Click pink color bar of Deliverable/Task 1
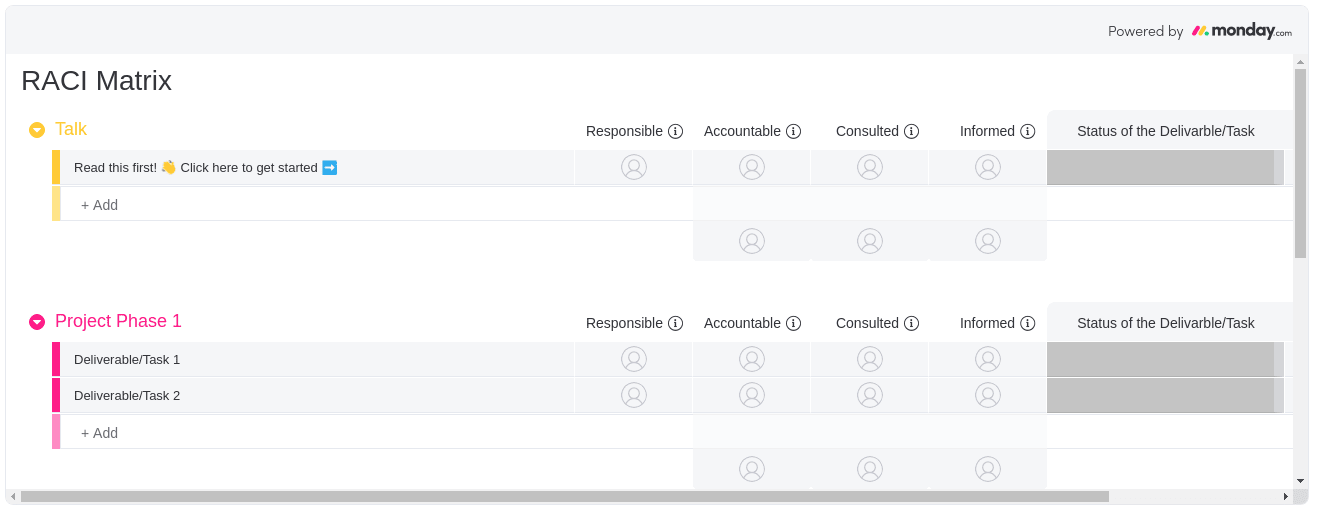The height and width of the screenshot is (514, 1320). click(x=56, y=359)
